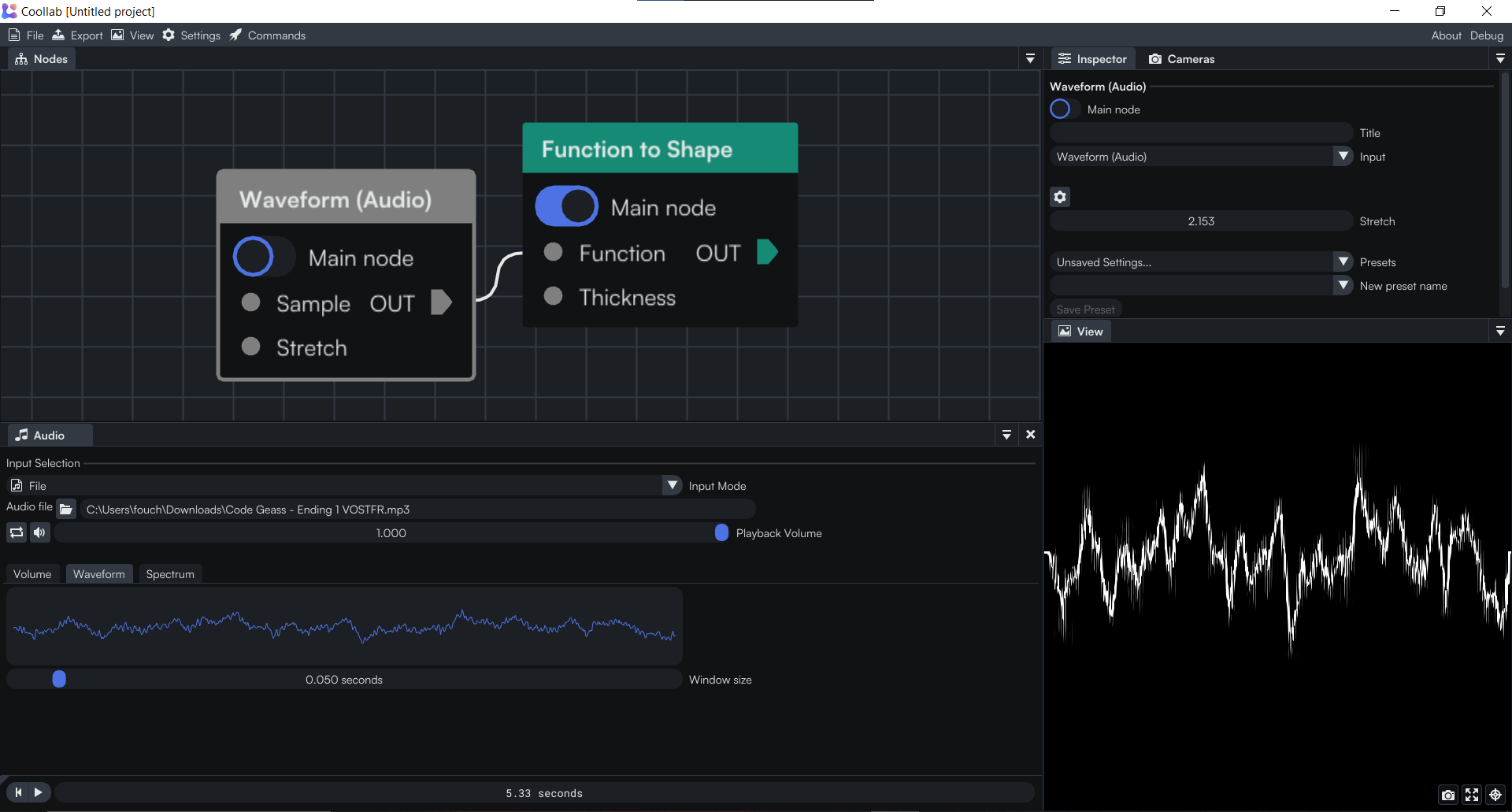This screenshot has width=1512, height=812.
Task: Click the 5.33 seconds timeline bar
Action: (544, 793)
